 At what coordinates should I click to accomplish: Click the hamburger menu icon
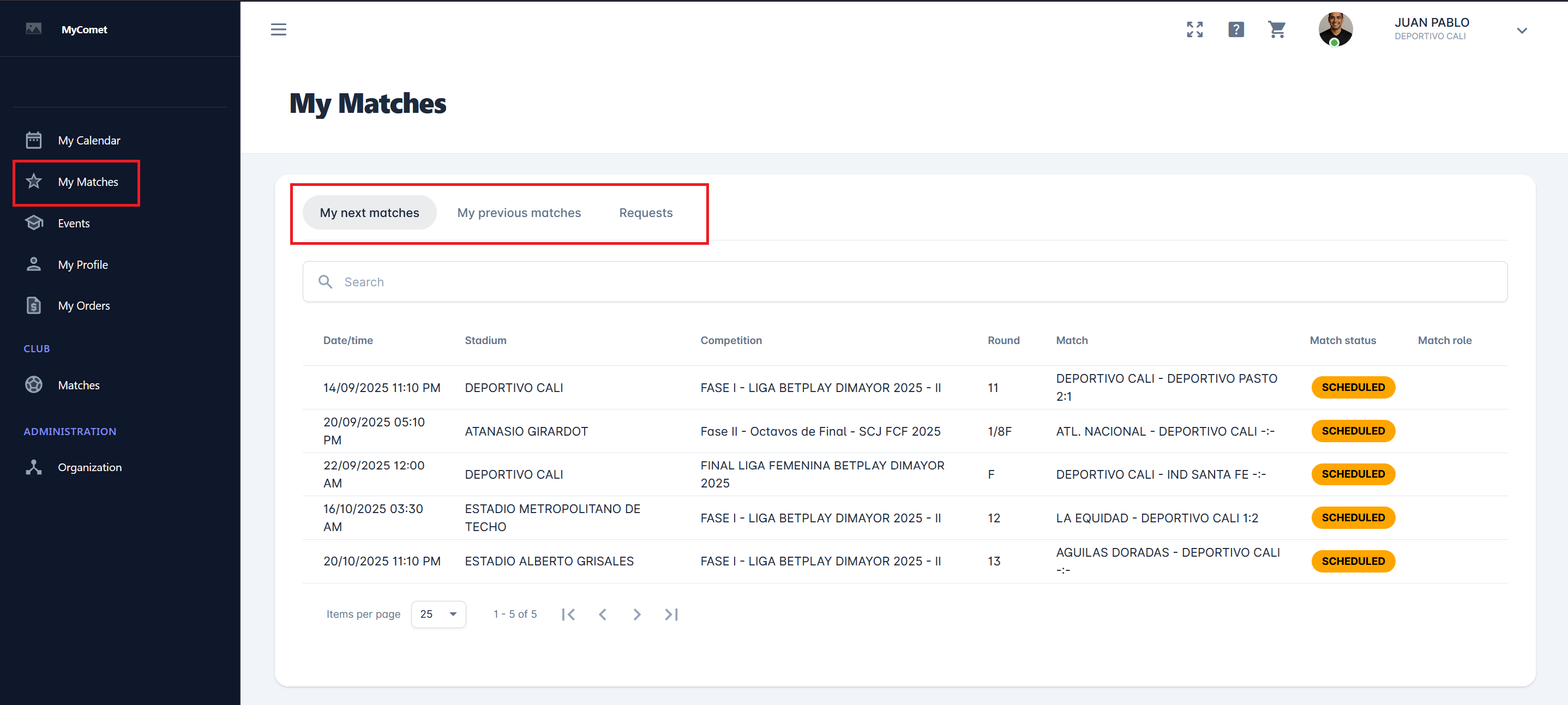point(278,29)
